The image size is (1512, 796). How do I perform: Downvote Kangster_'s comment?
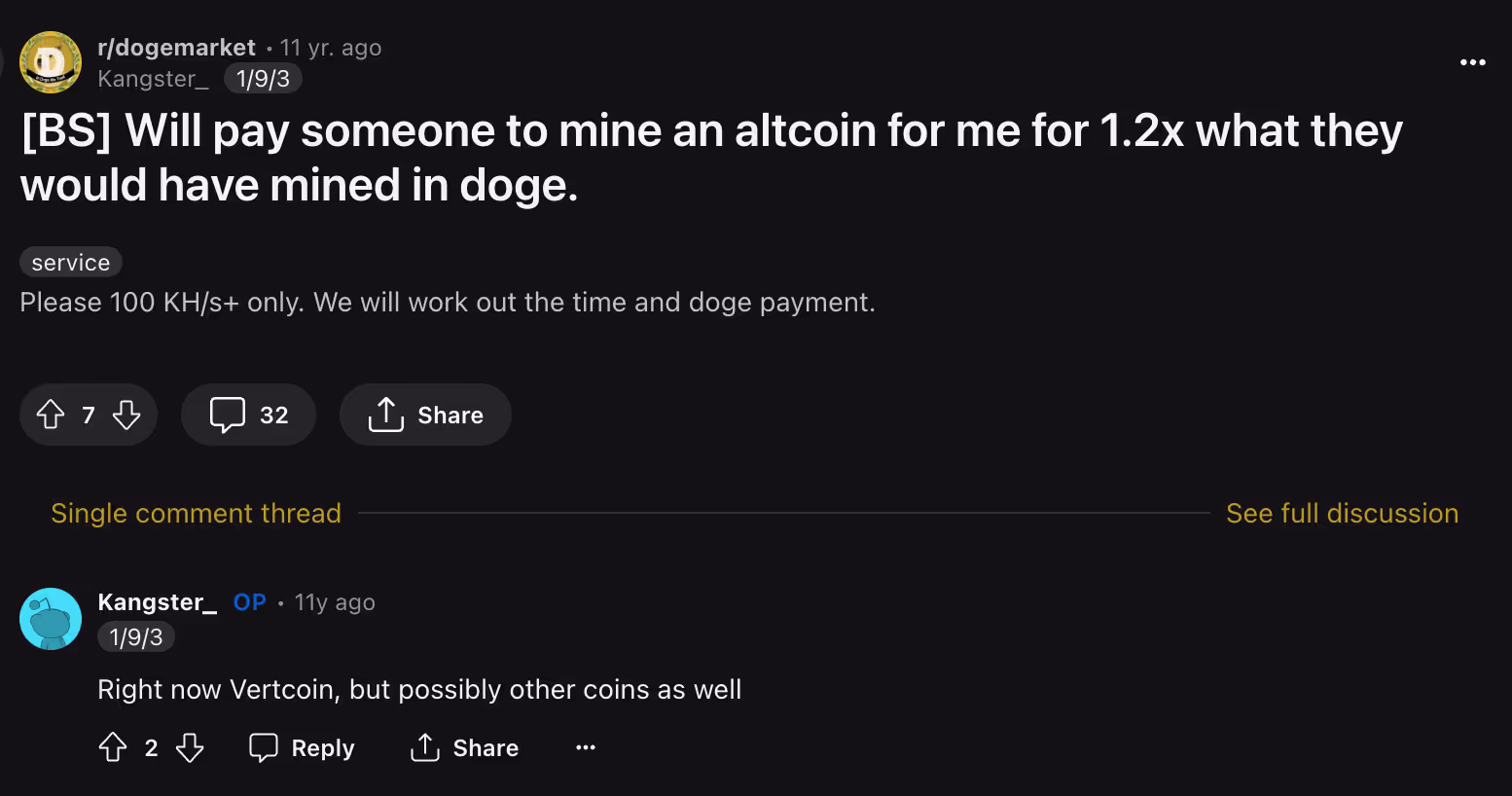191,747
